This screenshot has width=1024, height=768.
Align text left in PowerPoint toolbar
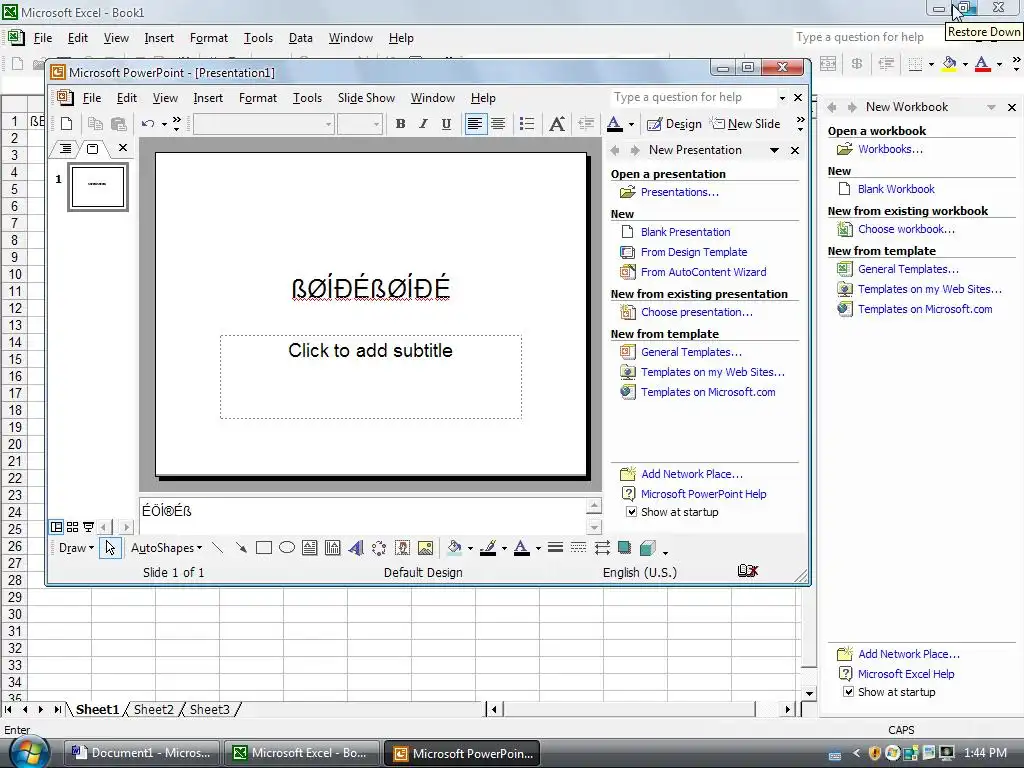pos(475,124)
